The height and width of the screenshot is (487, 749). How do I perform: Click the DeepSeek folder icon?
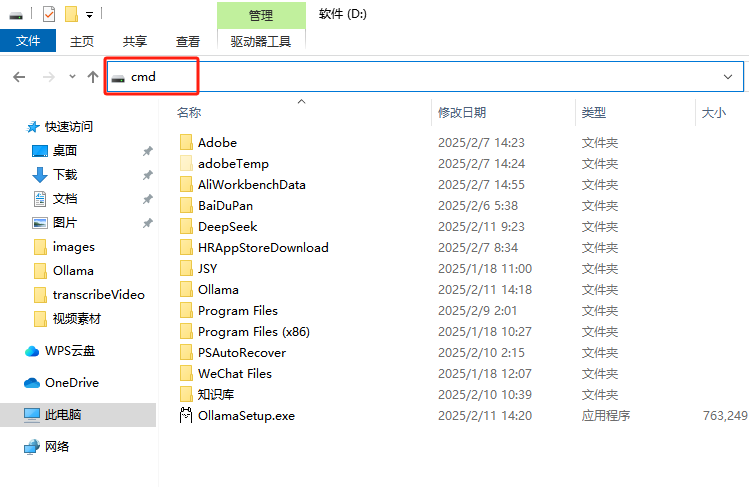click(x=186, y=226)
